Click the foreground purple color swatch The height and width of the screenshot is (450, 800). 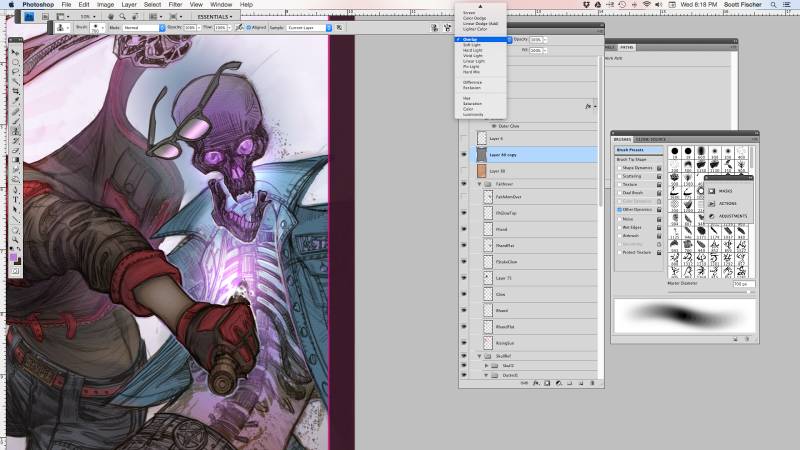click(x=13, y=257)
